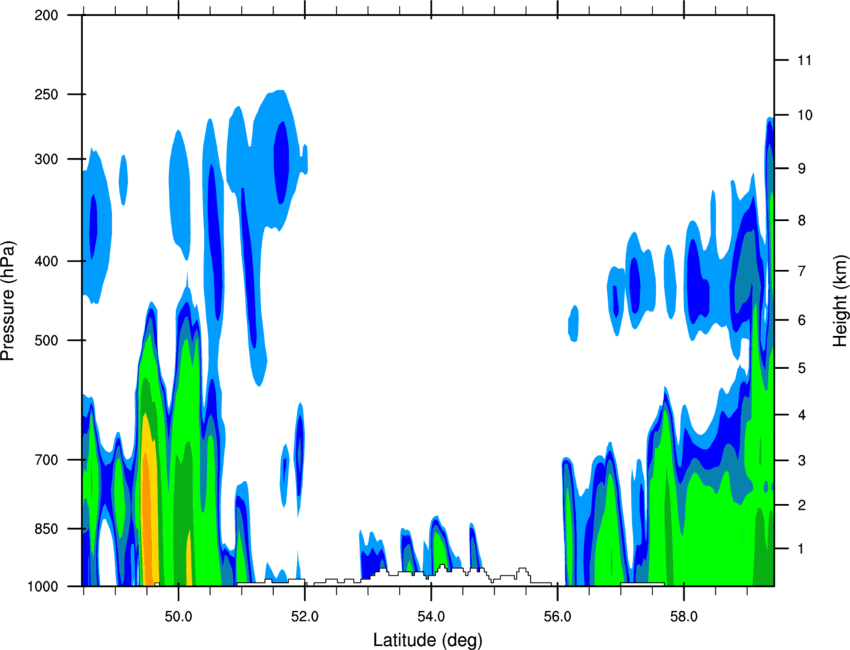850x650 pixels.
Task: Click the 'Latitude (deg)' axis title
Action: (x=428, y=640)
